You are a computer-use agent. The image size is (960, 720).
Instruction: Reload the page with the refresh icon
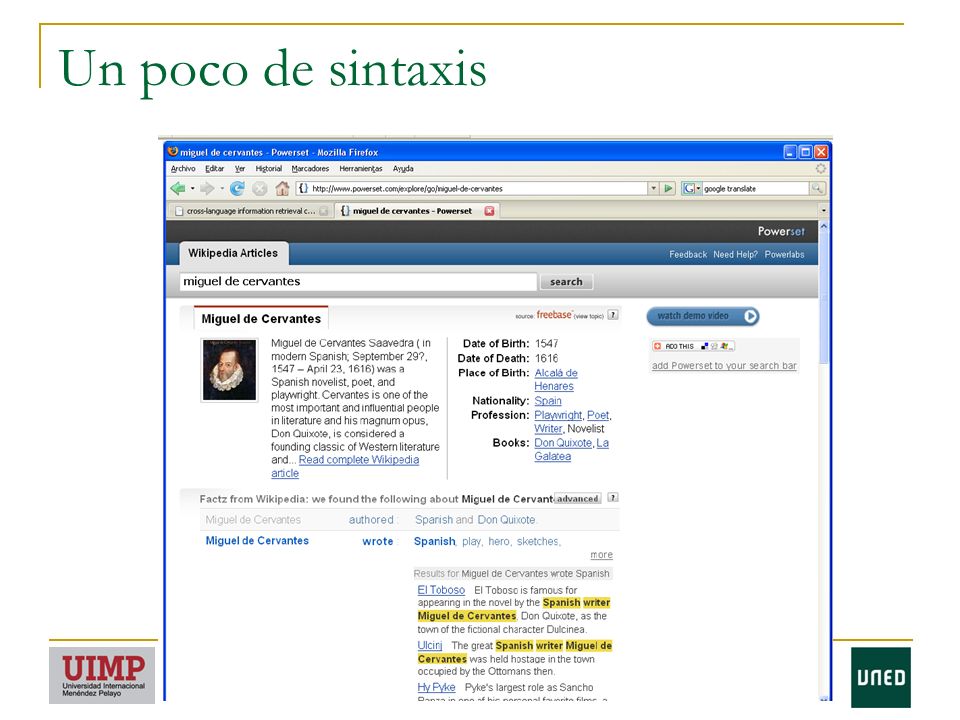[237, 189]
